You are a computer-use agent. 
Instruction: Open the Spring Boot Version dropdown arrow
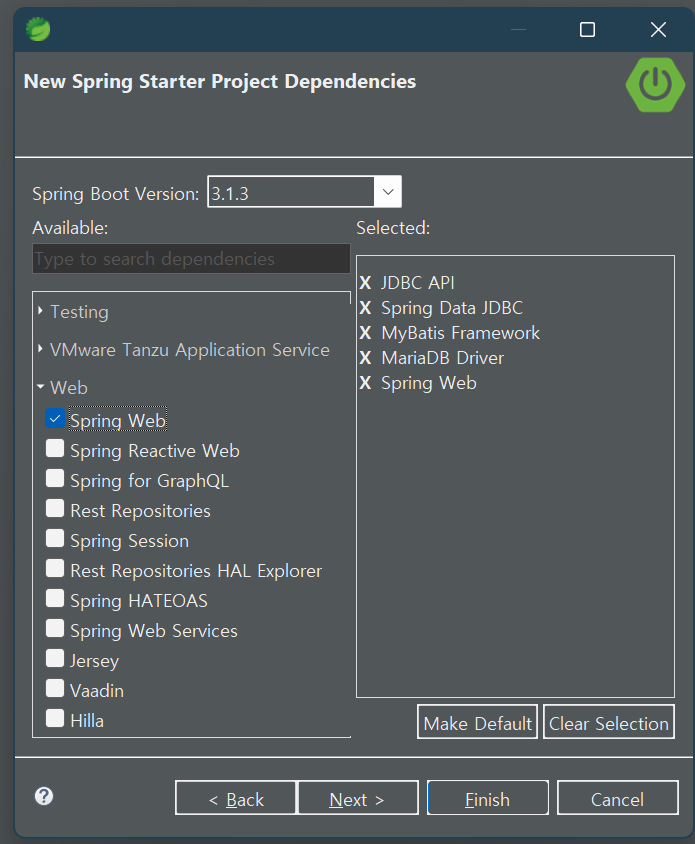[x=388, y=192]
